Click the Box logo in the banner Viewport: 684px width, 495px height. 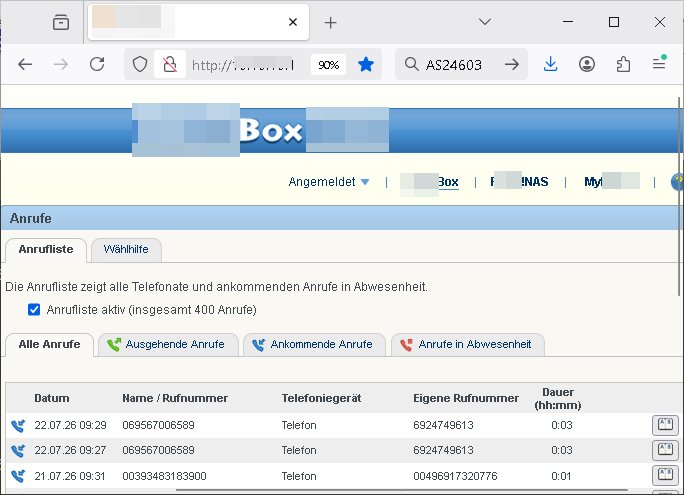(x=270, y=130)
